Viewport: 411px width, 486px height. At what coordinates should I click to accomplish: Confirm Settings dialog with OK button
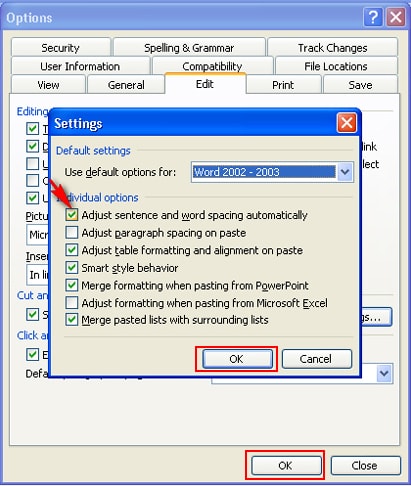point(236,359)
